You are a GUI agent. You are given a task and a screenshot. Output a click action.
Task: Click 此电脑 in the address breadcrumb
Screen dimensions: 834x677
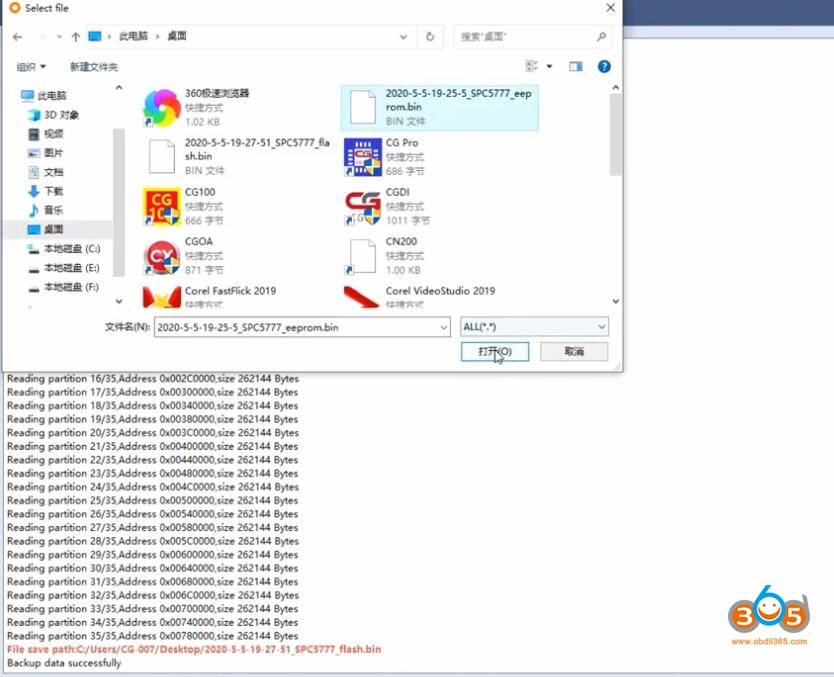coord(133,36)
